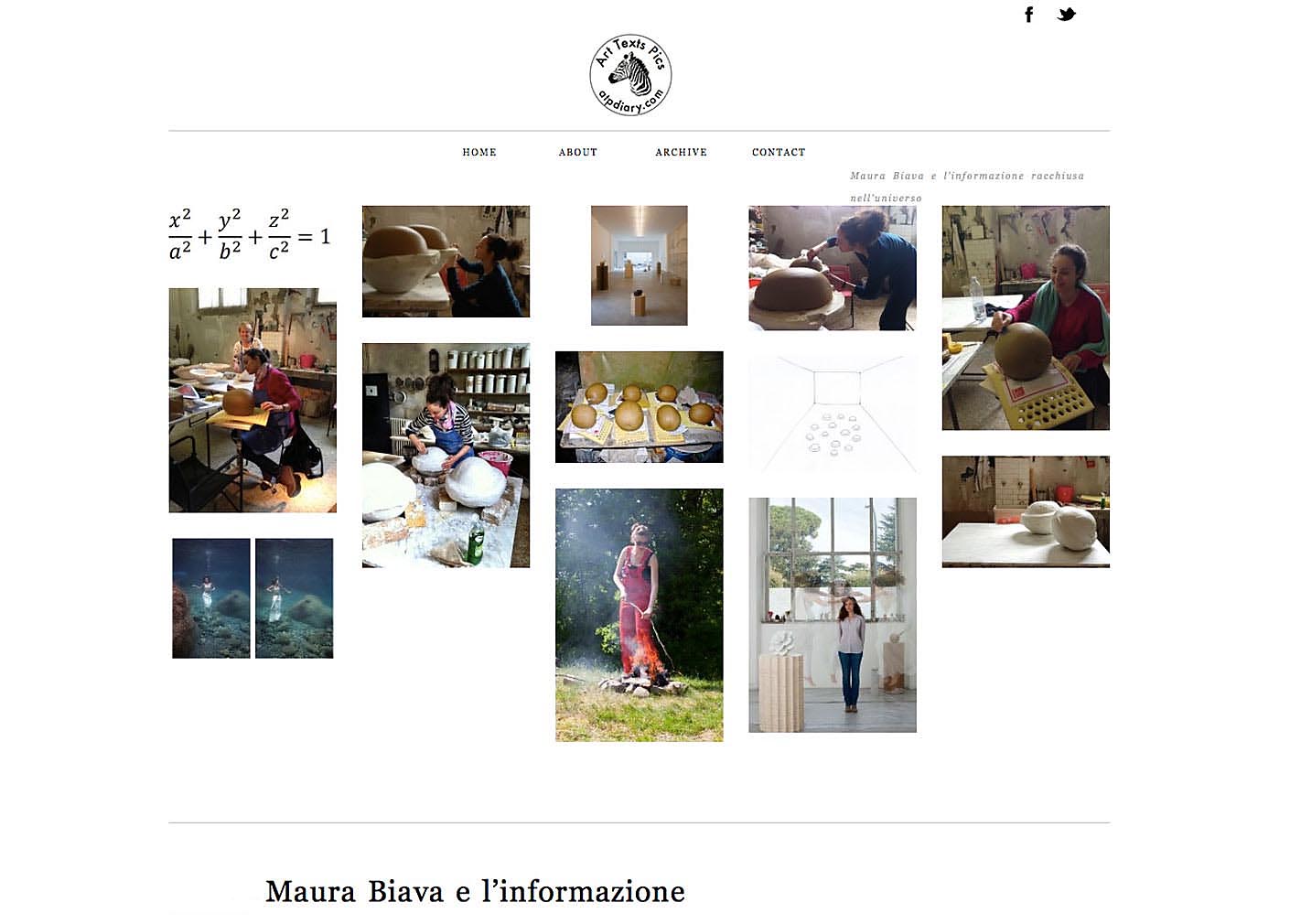View two women working in studio photo
The image size is (1290, 924).
click(x=253, y=401)
